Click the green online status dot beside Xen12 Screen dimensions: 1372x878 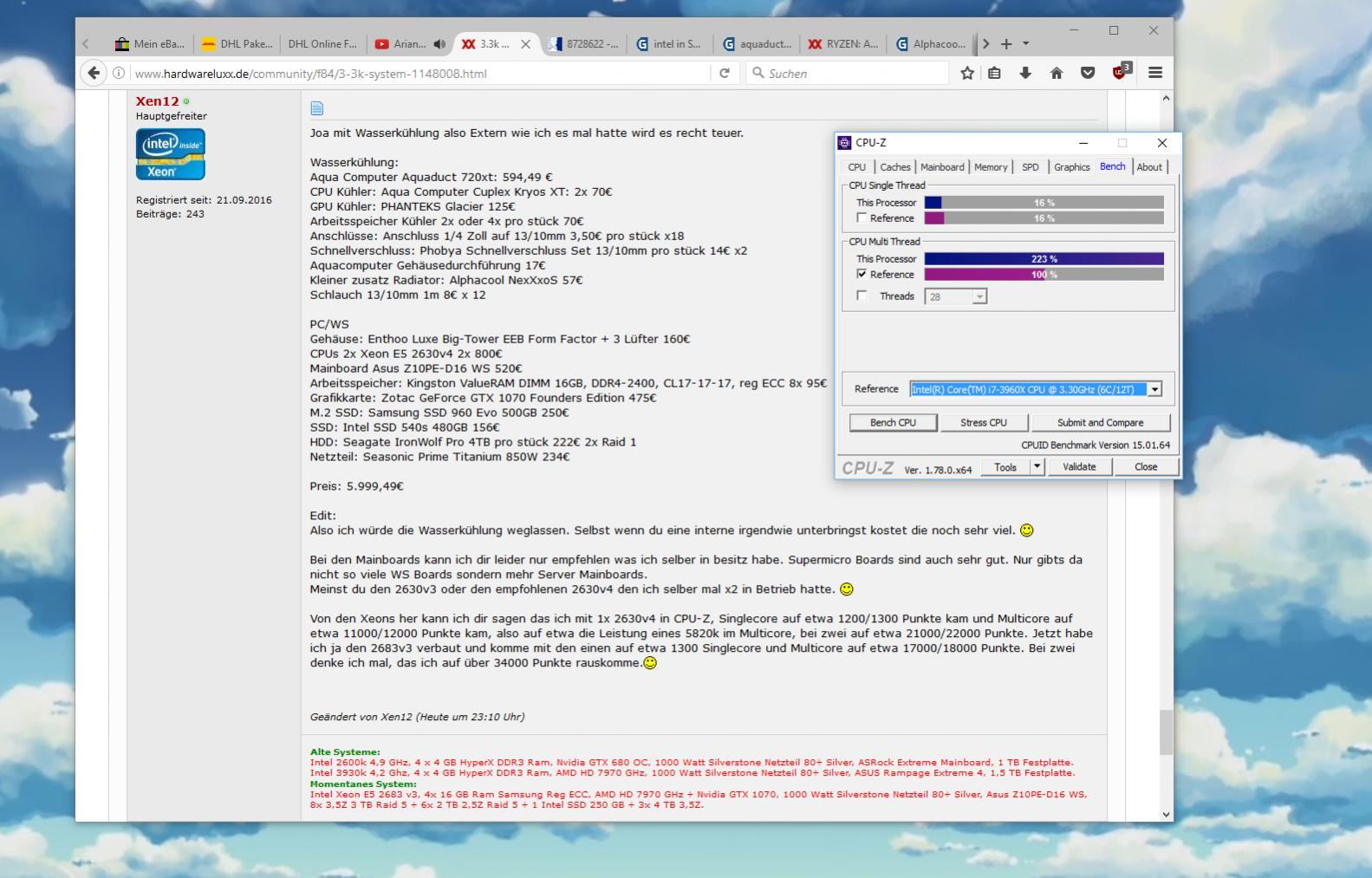(x=186, y=101)
